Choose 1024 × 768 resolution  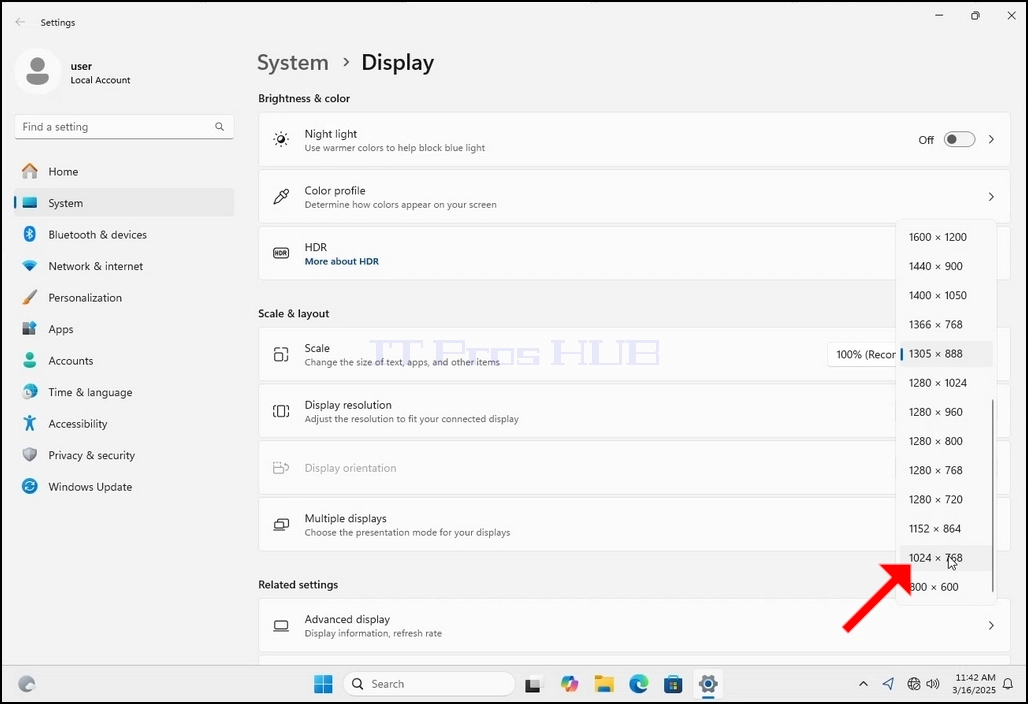945,558
